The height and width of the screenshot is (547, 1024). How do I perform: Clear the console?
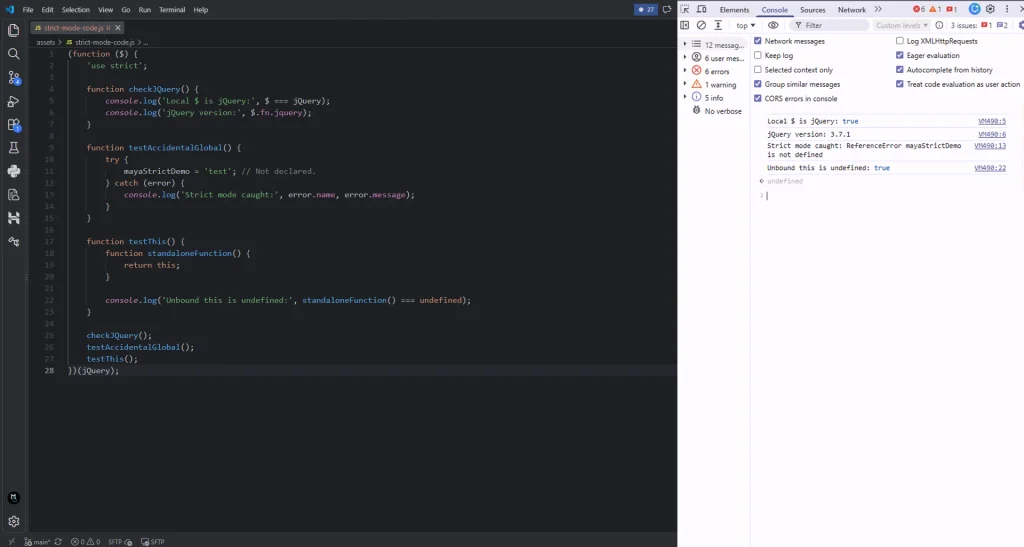[701, 25]
